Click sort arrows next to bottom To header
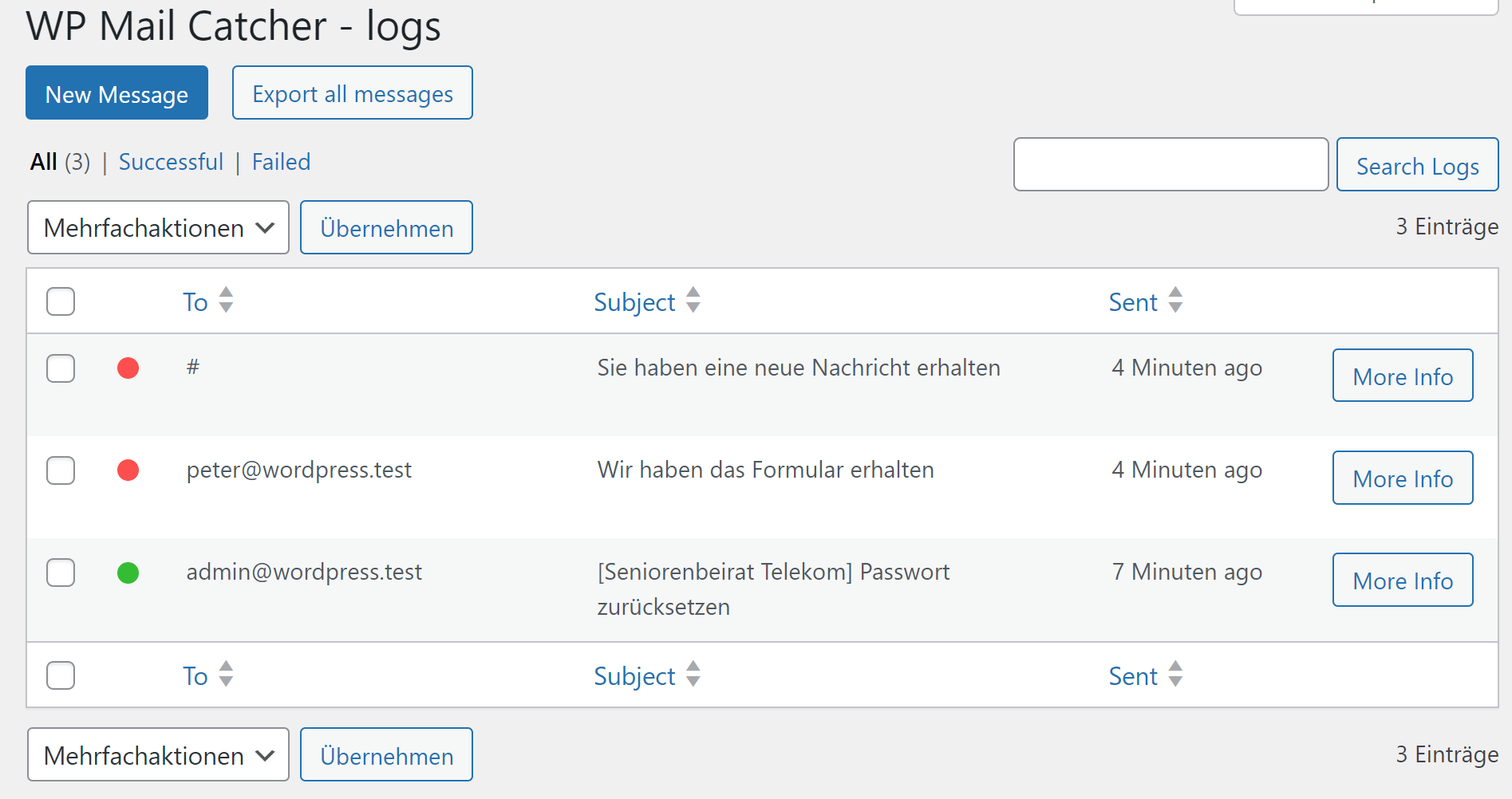Image resolution: width=1512 pixels, height=799 pixels. click(x=226, y=674)
